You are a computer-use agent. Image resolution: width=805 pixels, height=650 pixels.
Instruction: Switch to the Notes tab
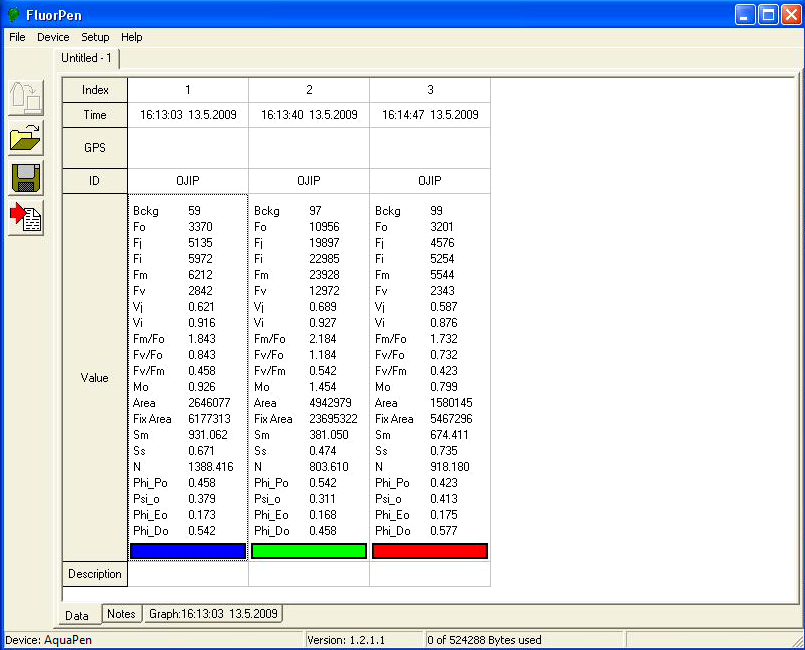pyautogui.click(x=121, y=614)
